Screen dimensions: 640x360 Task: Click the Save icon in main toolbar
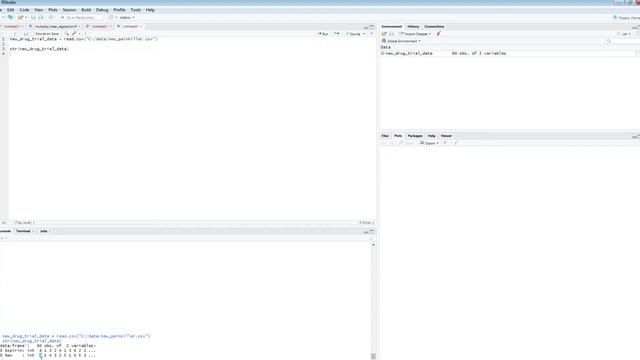click(x=33, y=18)
